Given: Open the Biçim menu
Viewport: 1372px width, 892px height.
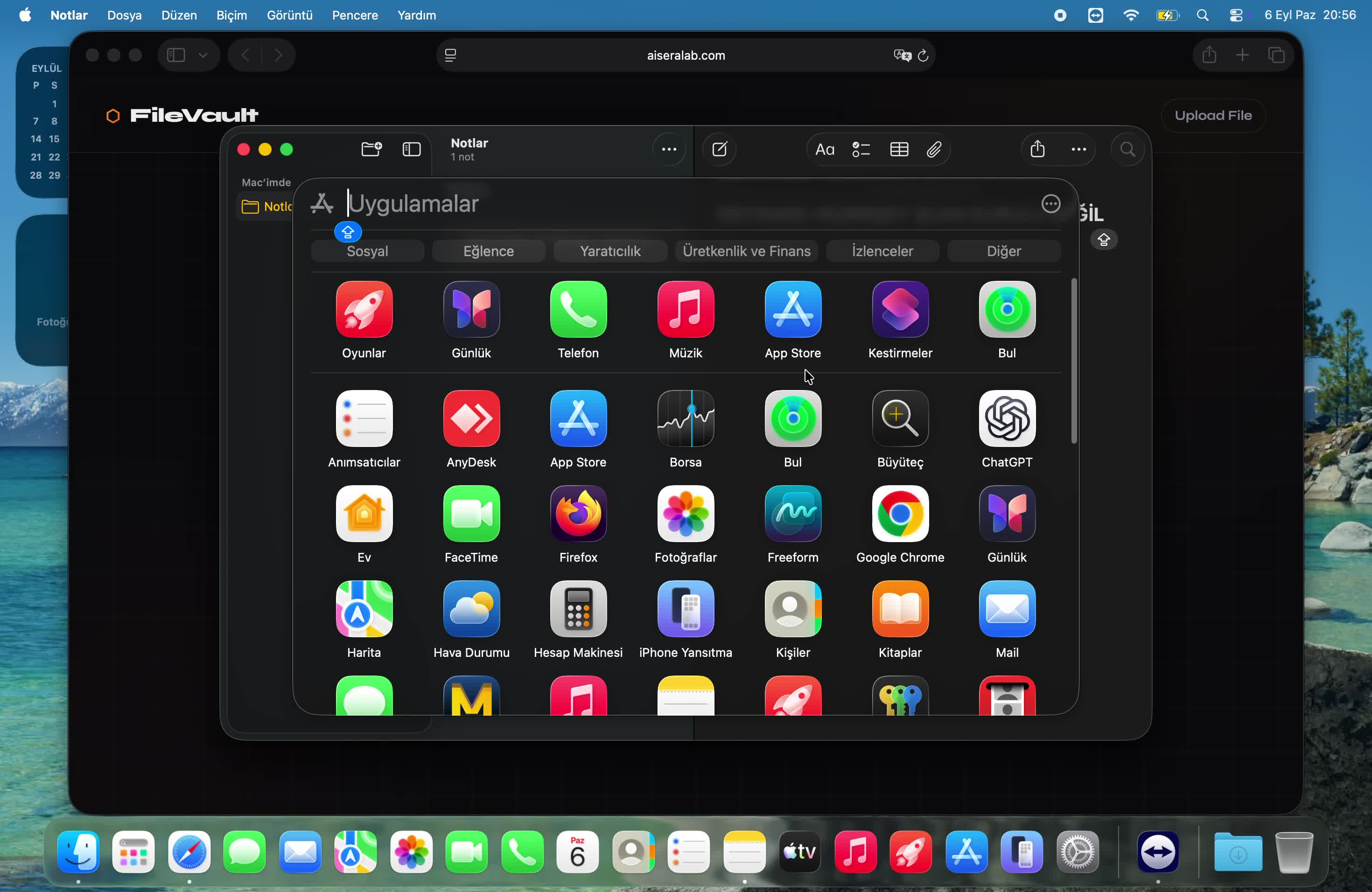Looking at the screenshot, I should [x=232, y=15].
